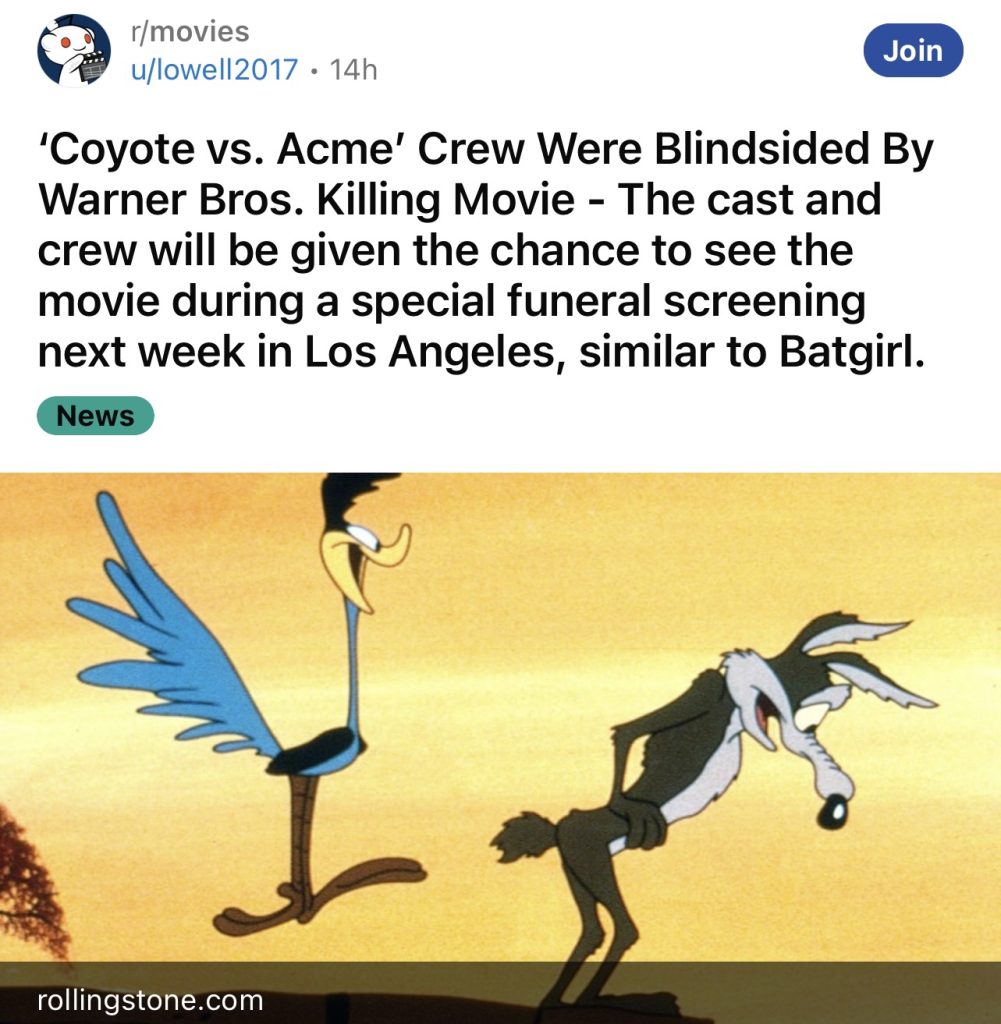Click the clapperboard on the subreddit avatar
1001x1024 pixels.
pos(92,67)
